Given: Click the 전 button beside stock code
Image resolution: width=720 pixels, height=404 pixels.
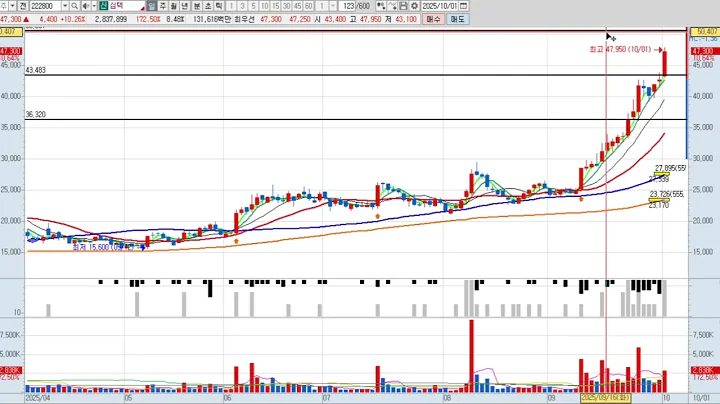Looking at the screenshot, I should point(22,6).
